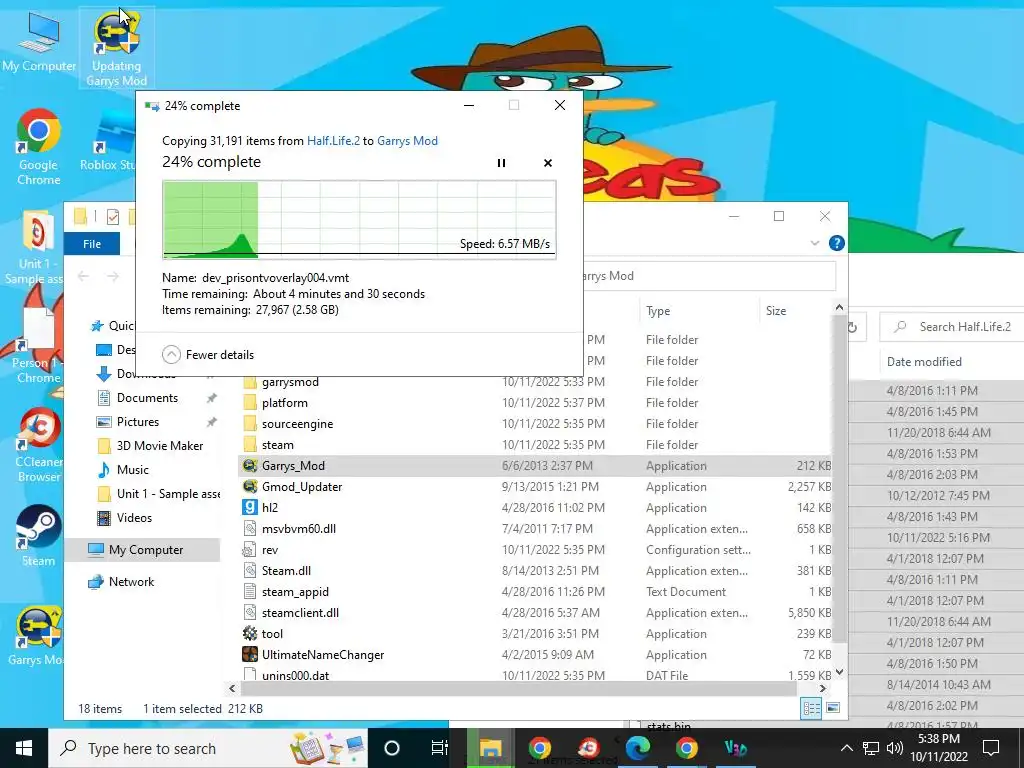This screenshot has width=1024, height=768.
Task: Sort by Date modified in the back window
Action: coord(924,362)
